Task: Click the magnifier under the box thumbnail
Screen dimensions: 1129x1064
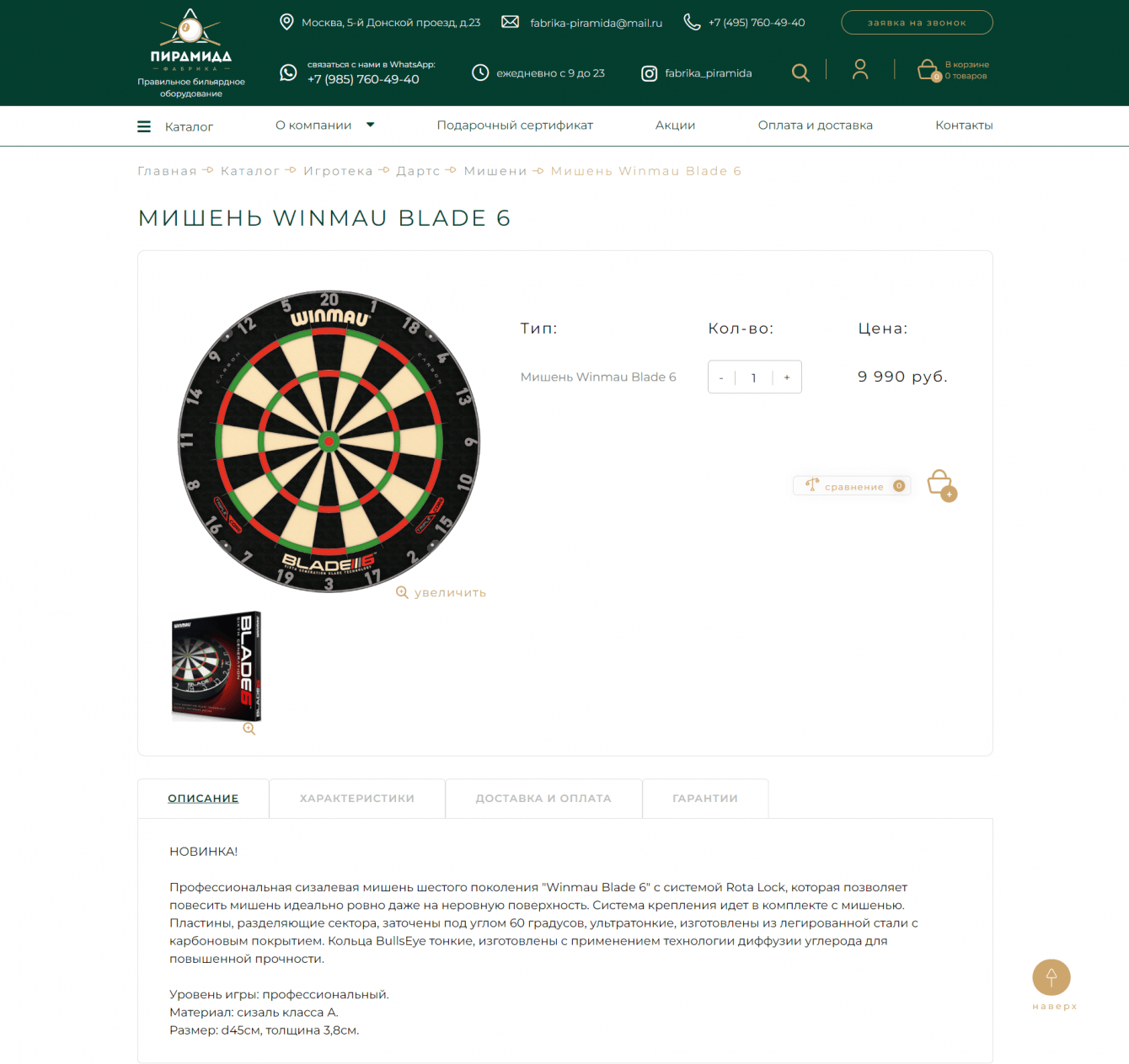Action: coord(249,729)
